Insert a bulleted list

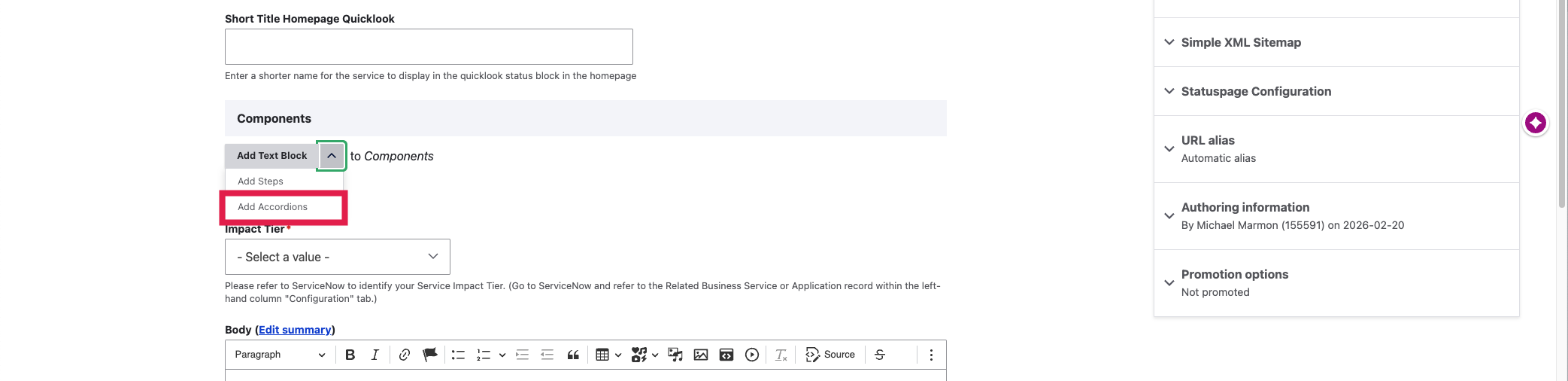click(x=458, y=355)
